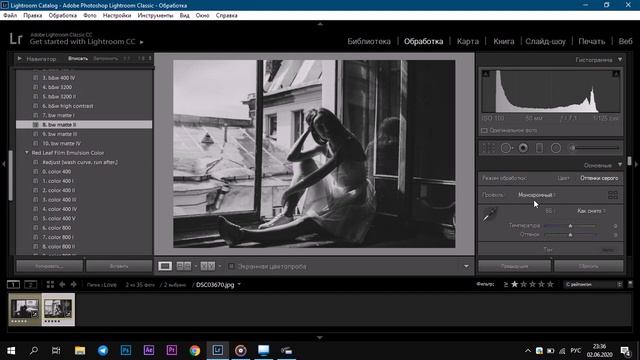This screenshot has height=360, width=640.
Task: Choose the Red Eye Correction tool
Action: click(x=523, y=148)
